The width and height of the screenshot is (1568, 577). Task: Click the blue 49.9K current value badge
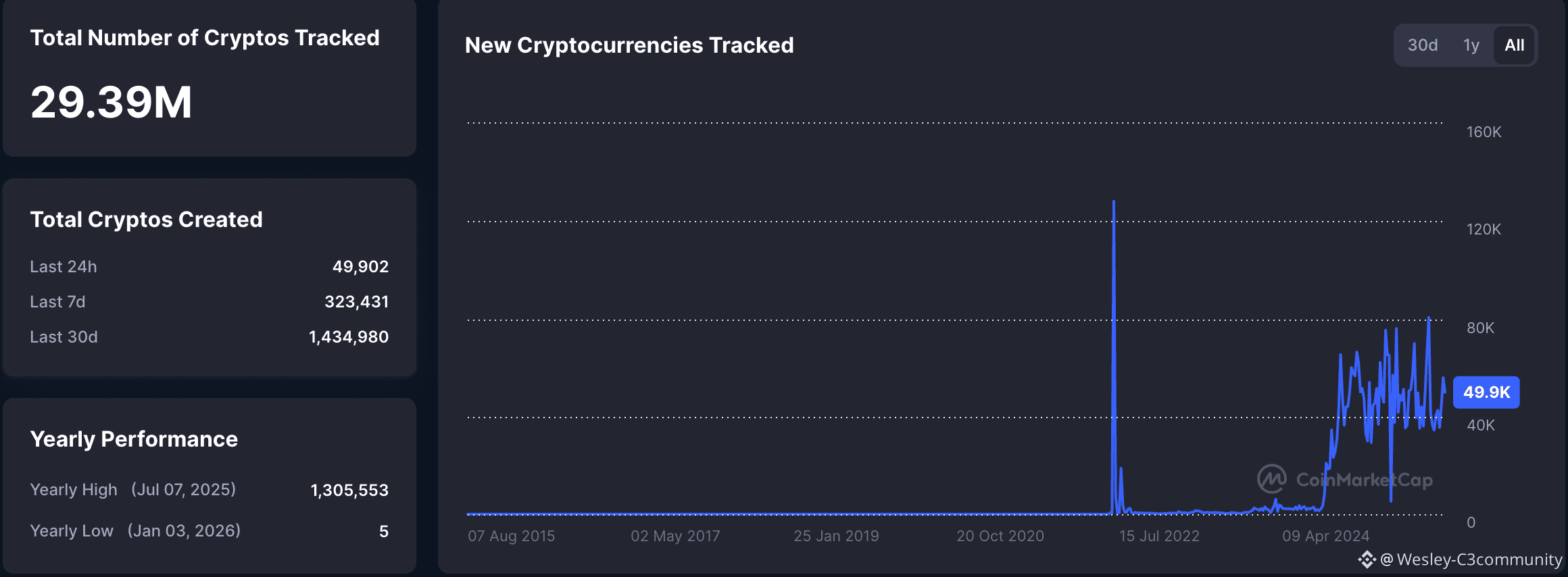click(1486, 392)
